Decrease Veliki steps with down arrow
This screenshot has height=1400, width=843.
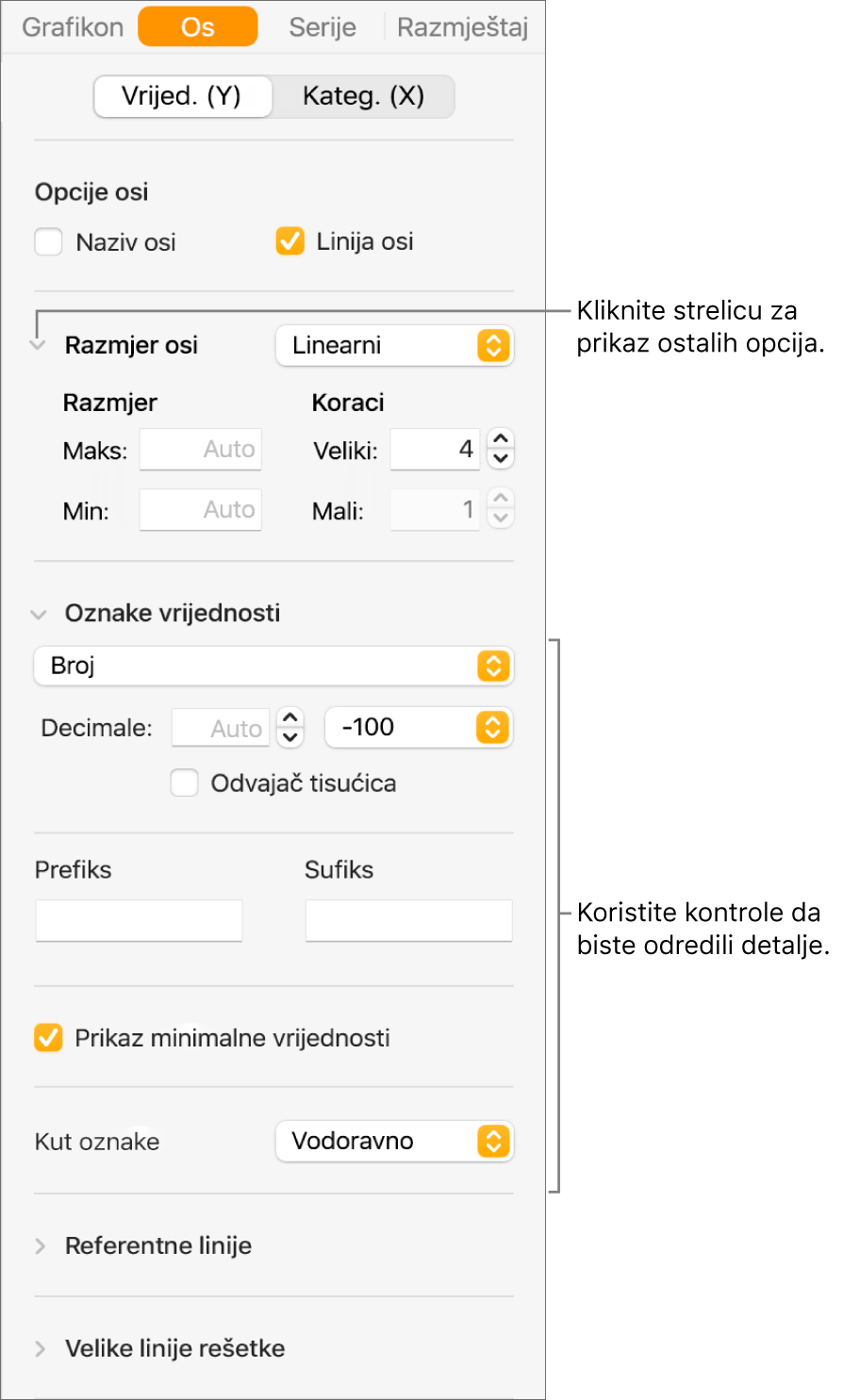[x=501, y=460]
